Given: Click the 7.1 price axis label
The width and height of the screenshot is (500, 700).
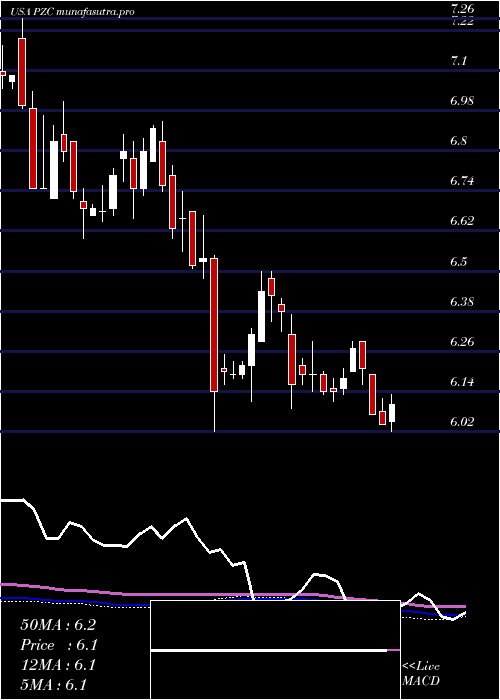Looking at the screenshot, I should (458, 61).
